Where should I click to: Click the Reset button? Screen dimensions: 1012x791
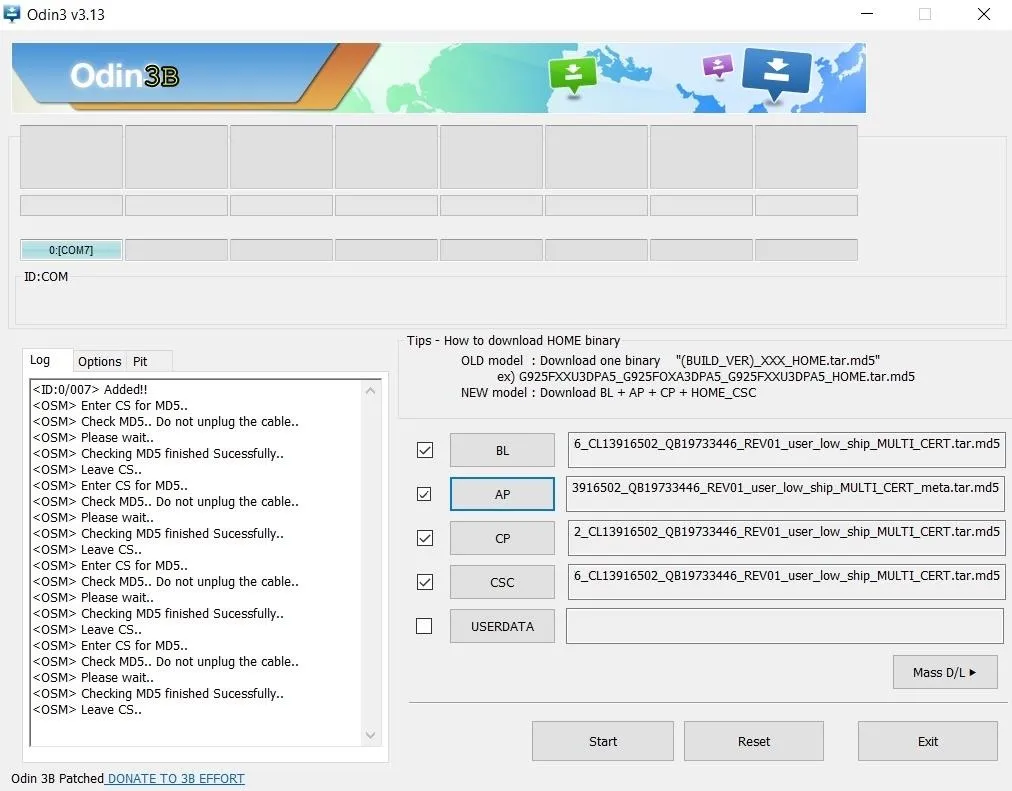(x=754, y=741)
